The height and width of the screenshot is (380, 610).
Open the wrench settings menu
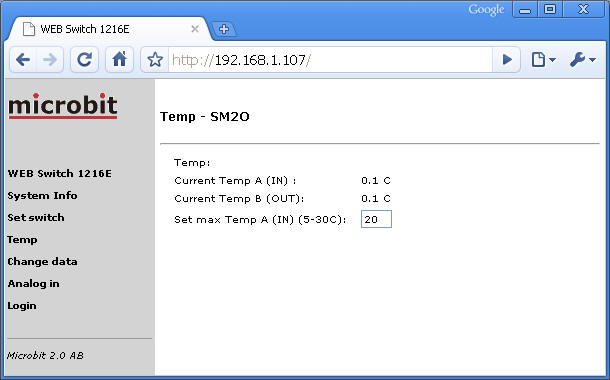pos(582,60)
